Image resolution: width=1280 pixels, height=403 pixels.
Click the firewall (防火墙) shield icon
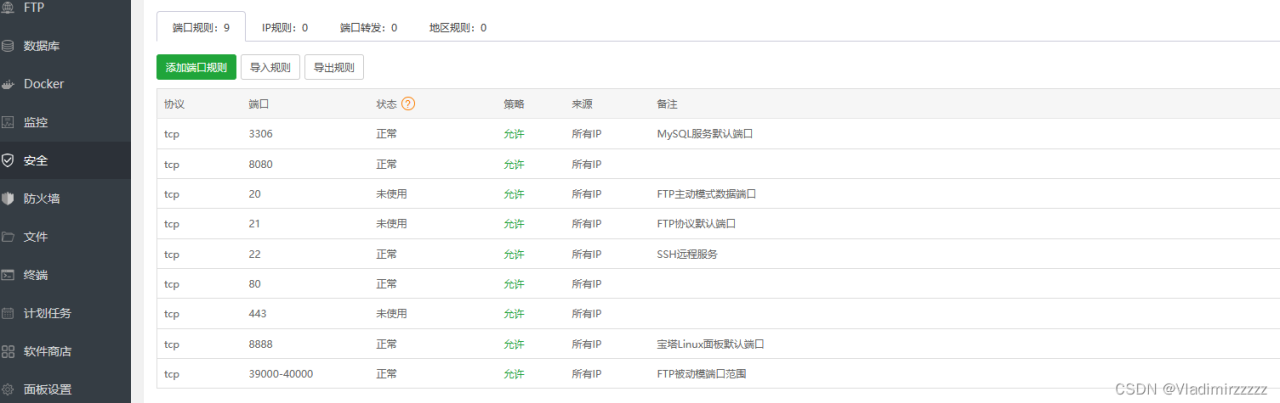tap(8, 198)
